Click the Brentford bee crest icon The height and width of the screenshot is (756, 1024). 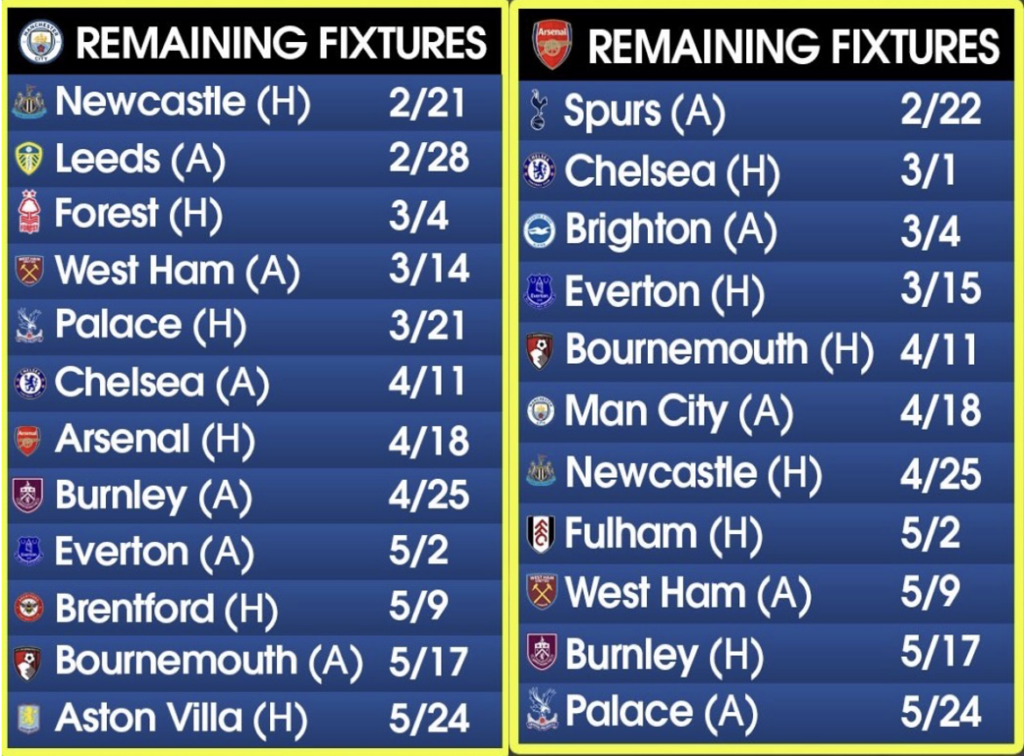(x=29, y=607)
